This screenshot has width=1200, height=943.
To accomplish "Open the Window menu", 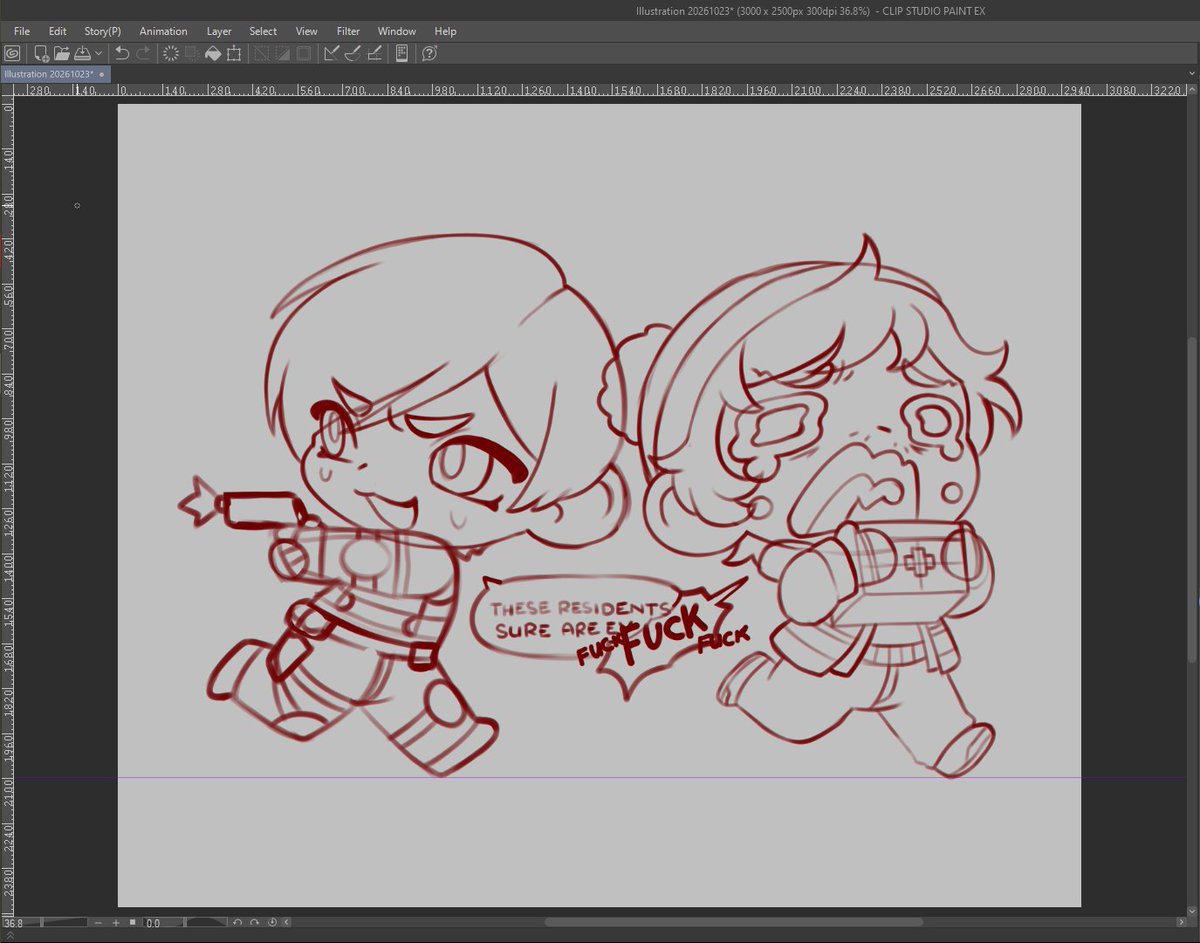I will point(397,31).
